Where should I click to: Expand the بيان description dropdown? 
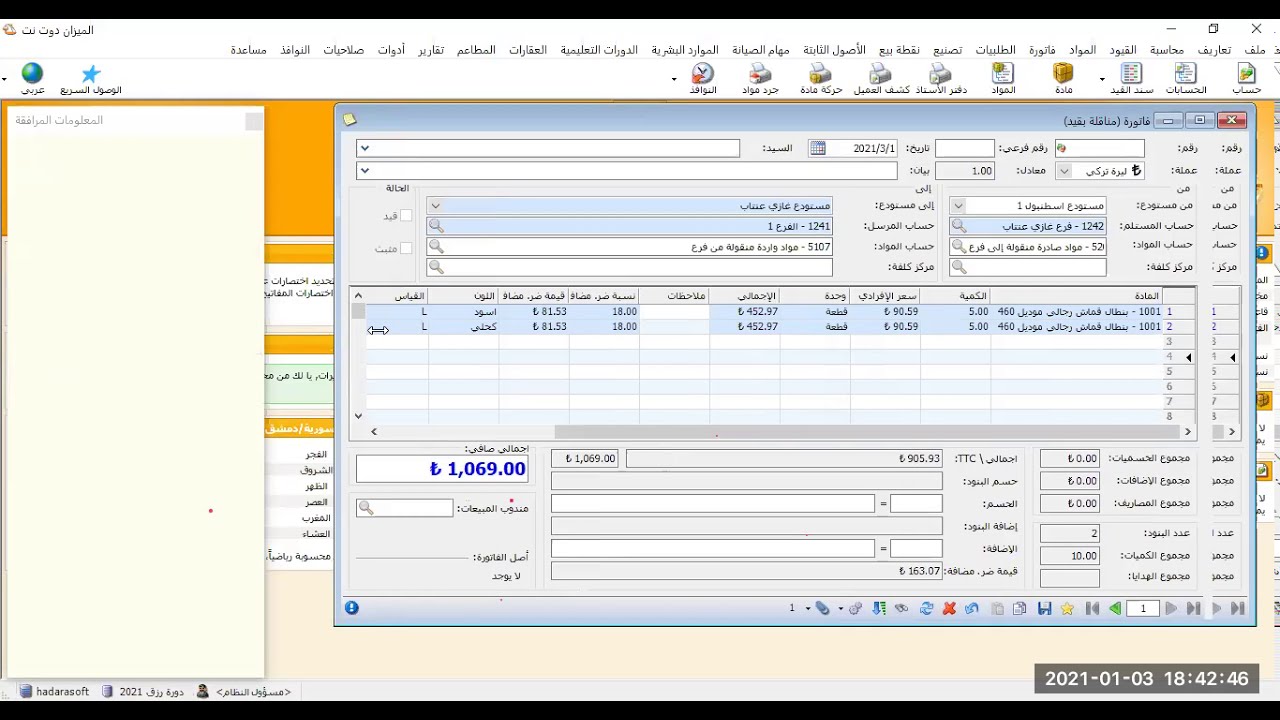point(364,171)
